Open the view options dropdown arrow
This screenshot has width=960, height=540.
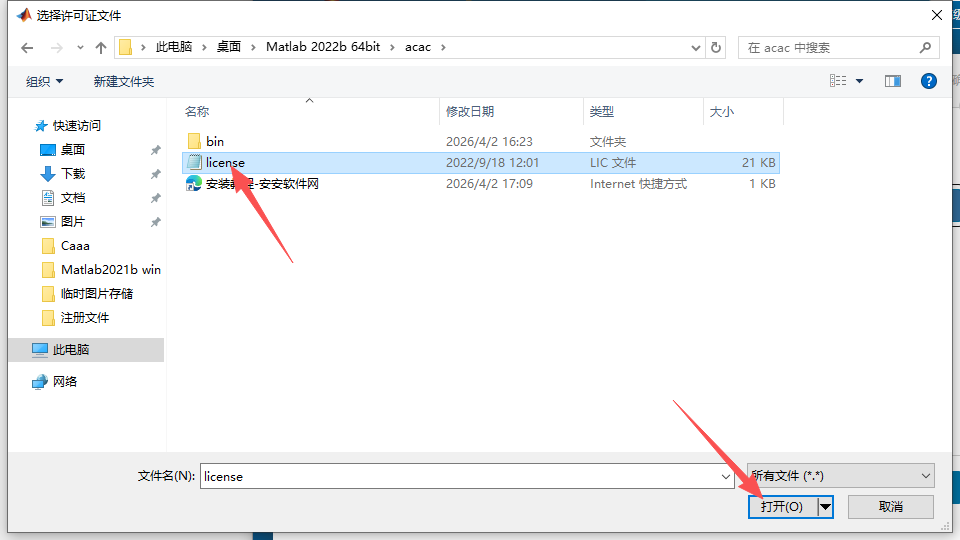860,81
